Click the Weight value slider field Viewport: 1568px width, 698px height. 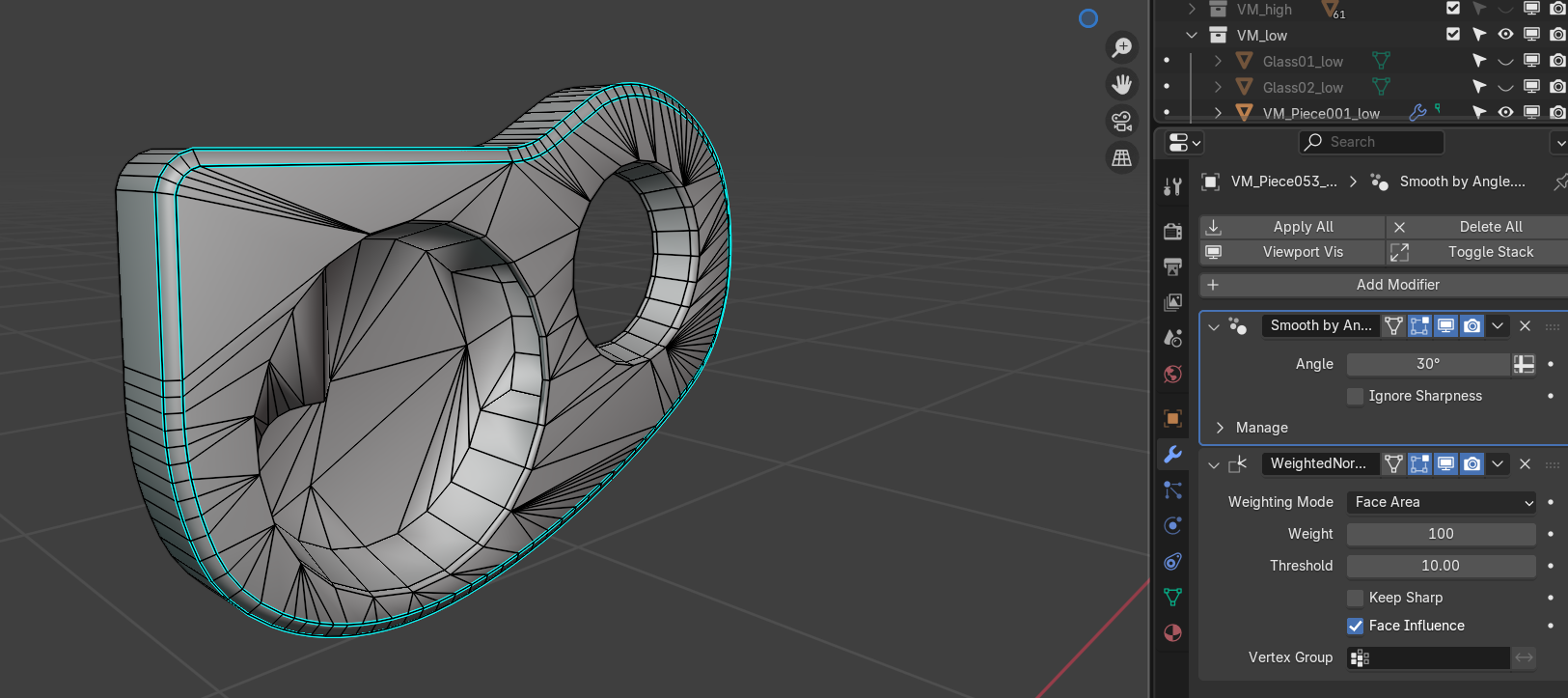click(1441, 534)
